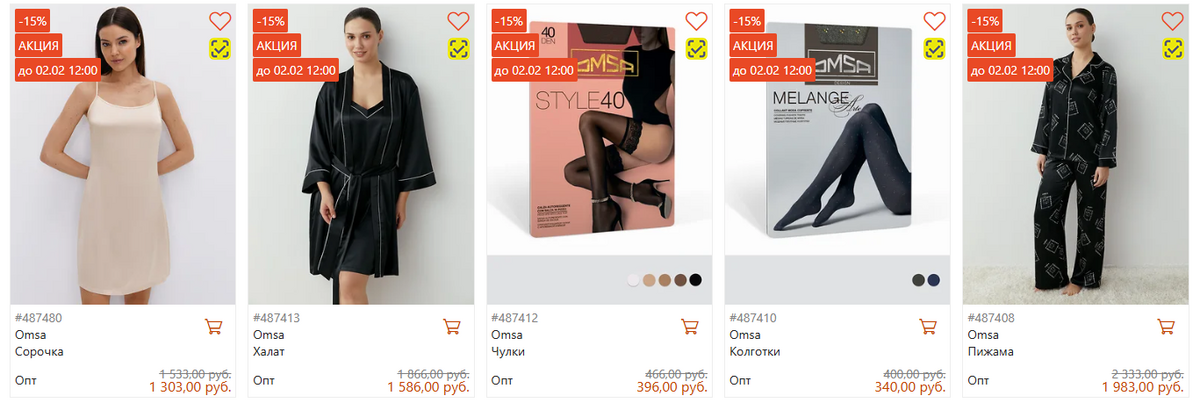Click cart icon for Чулки #487412
1200x403 pixels.
click(689, 326)
